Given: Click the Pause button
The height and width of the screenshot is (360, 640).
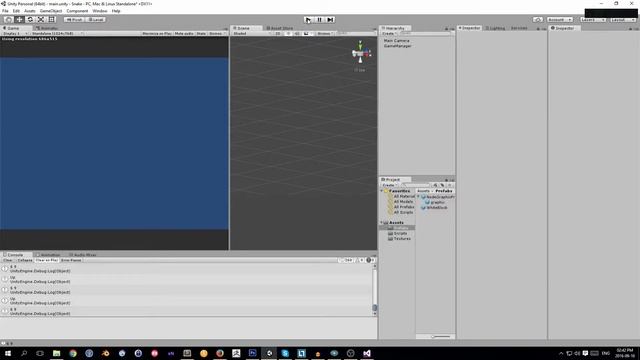Looking at the screenshot, I should point(320,20).
